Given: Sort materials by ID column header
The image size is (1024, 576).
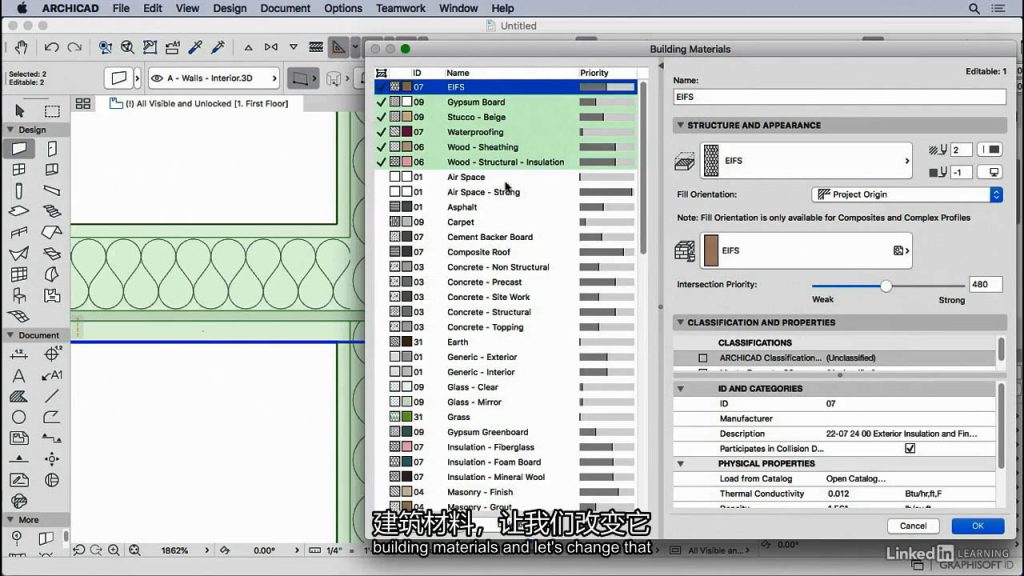Looking at the screenshot, I should click(x=417, y=73).
